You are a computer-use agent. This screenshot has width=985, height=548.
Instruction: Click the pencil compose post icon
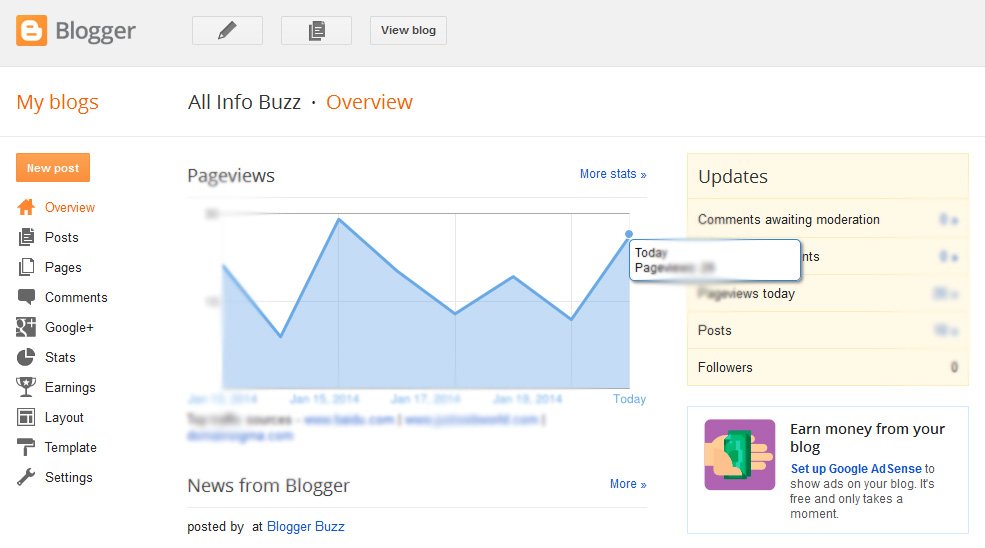pyautogui.click(x=227, y=30)
